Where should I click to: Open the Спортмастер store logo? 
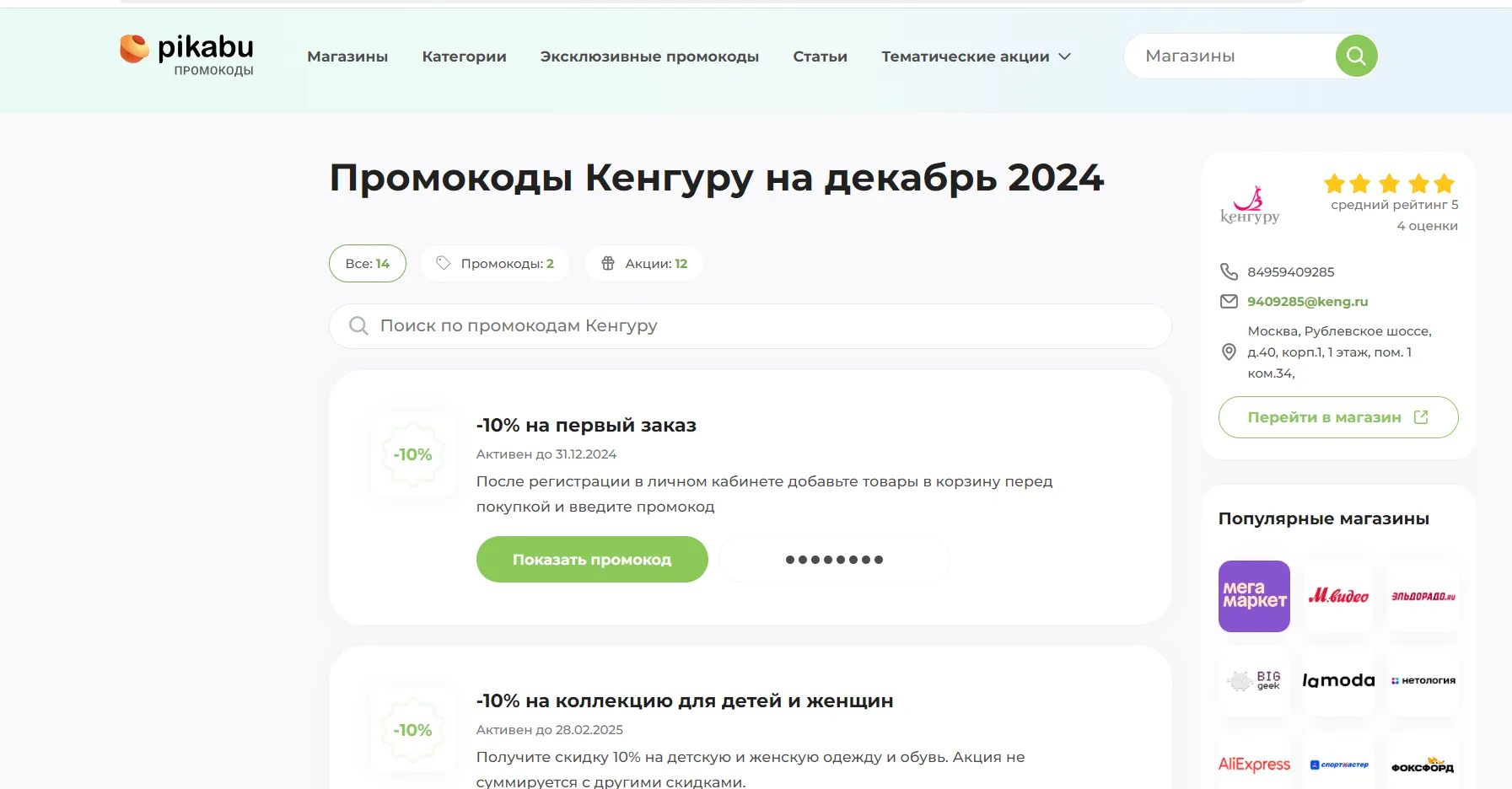coord(1338,764)
